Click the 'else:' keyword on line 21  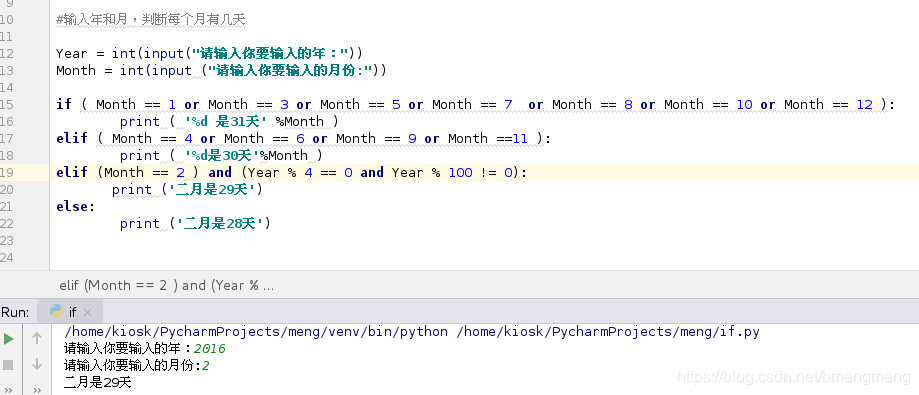(76, 206)
